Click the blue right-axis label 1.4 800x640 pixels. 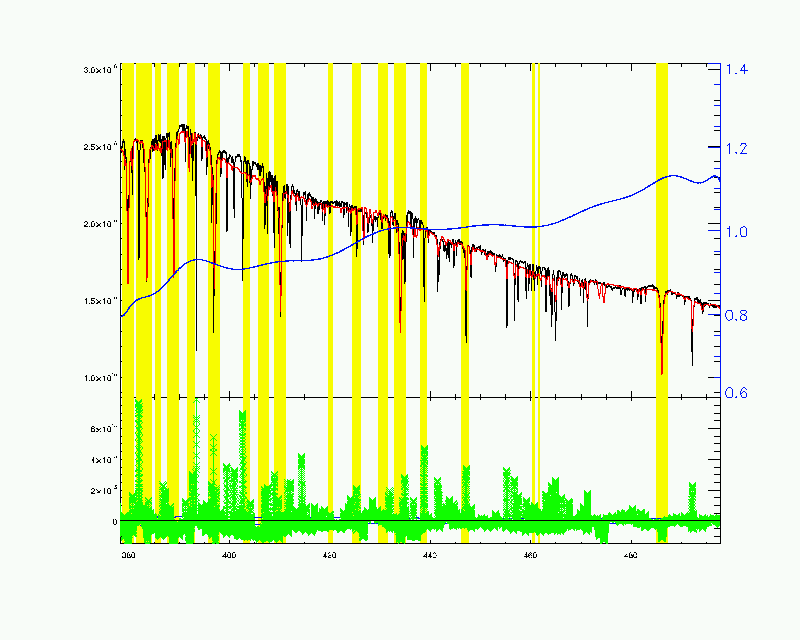tap(736, 69)
